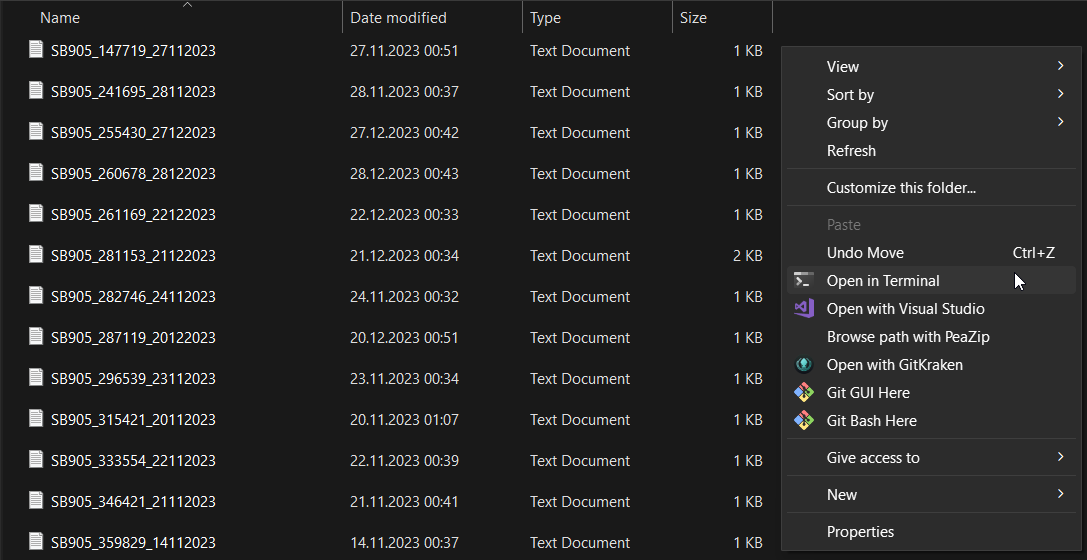This screenshot has height=560, width=1087.
Task: Click the Open in Terminal icon
Action: 803,281
